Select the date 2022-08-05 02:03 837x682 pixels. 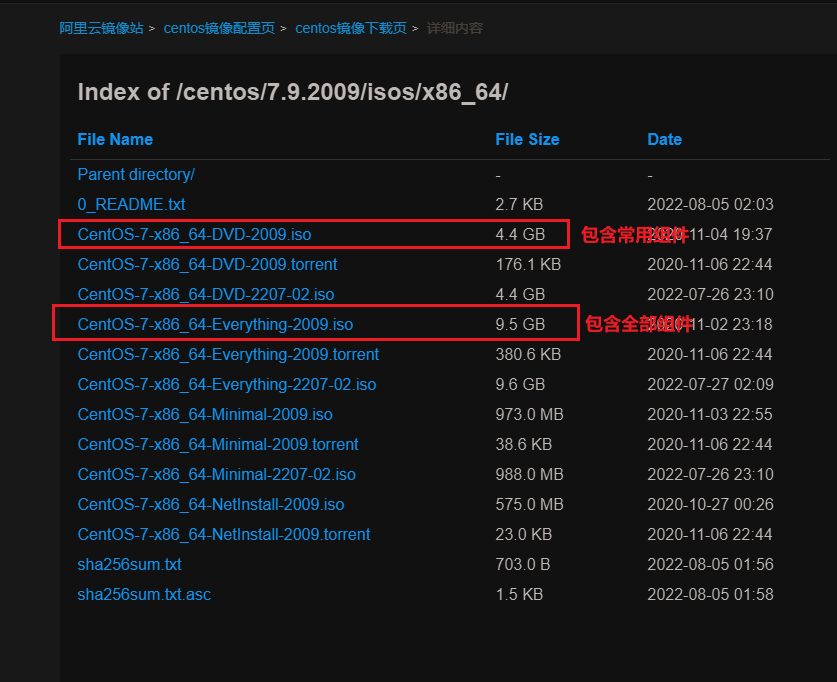pyautogui.click(x=710, y=204)
